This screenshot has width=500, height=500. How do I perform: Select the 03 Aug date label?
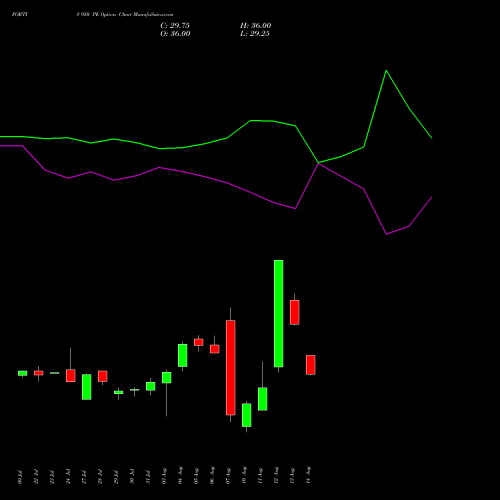tap(164, 476)
